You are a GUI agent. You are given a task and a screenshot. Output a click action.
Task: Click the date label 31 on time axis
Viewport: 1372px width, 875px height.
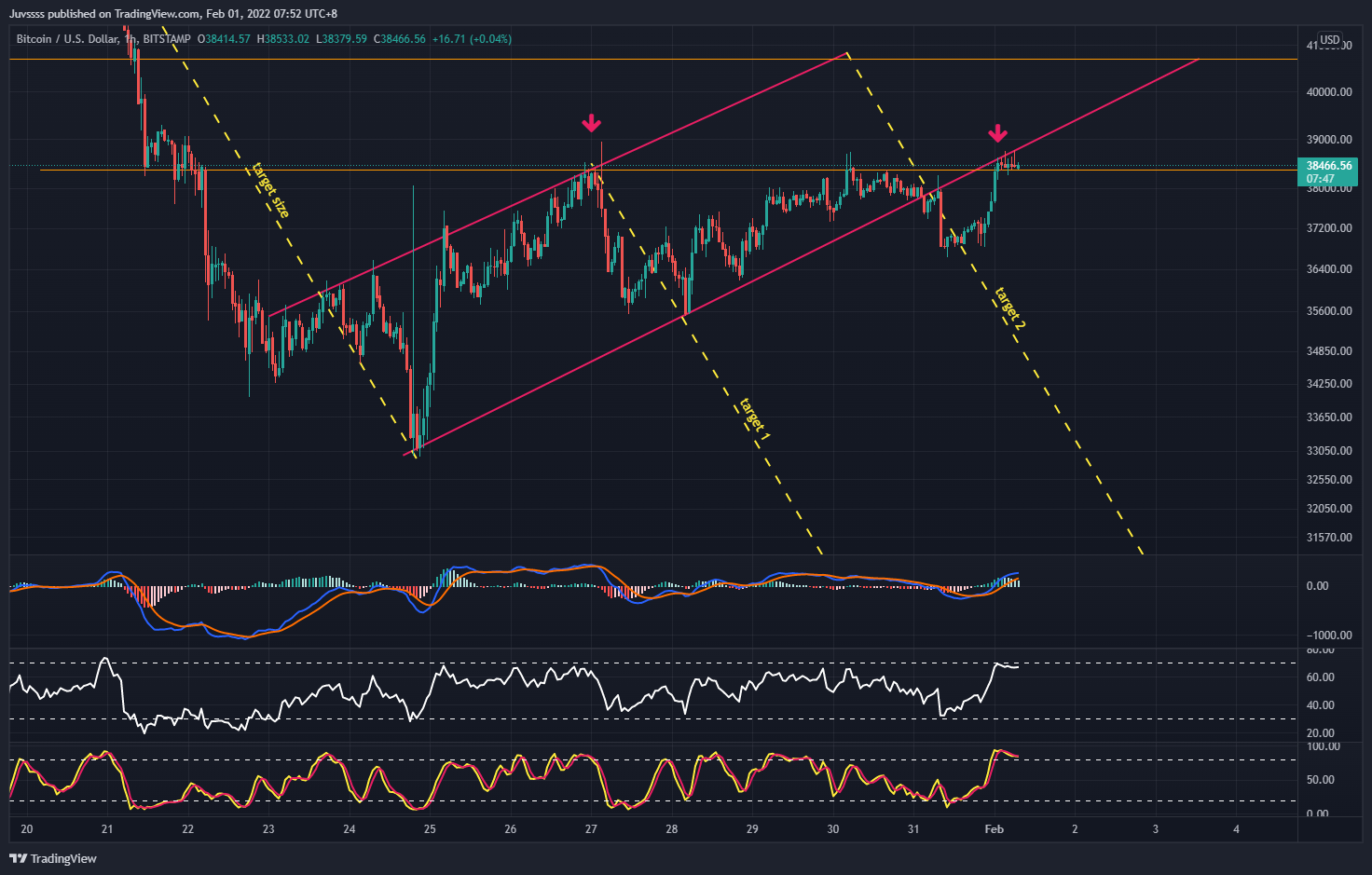[913, 829]
